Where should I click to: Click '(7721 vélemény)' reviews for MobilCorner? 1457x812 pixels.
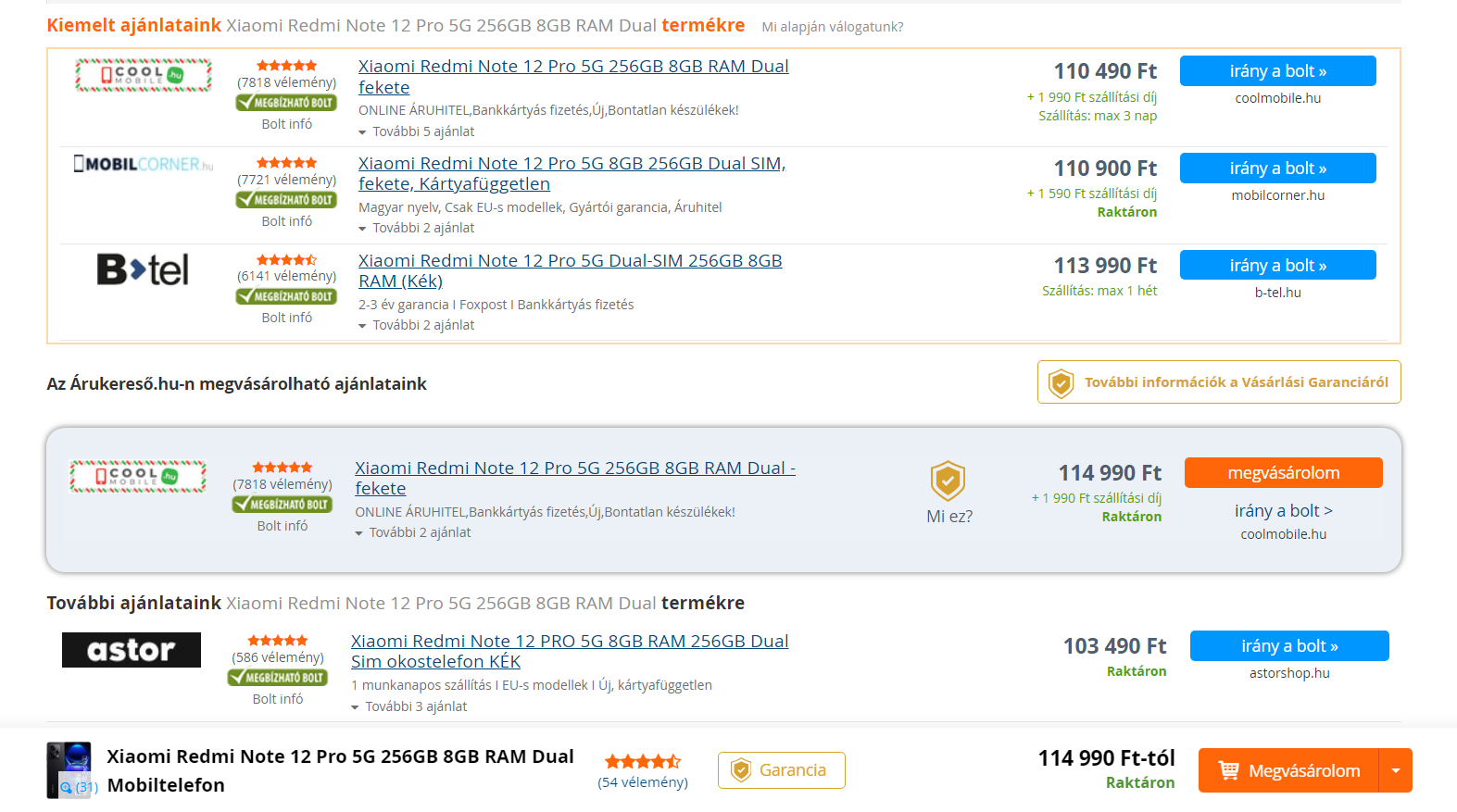[x=286, y=180]
